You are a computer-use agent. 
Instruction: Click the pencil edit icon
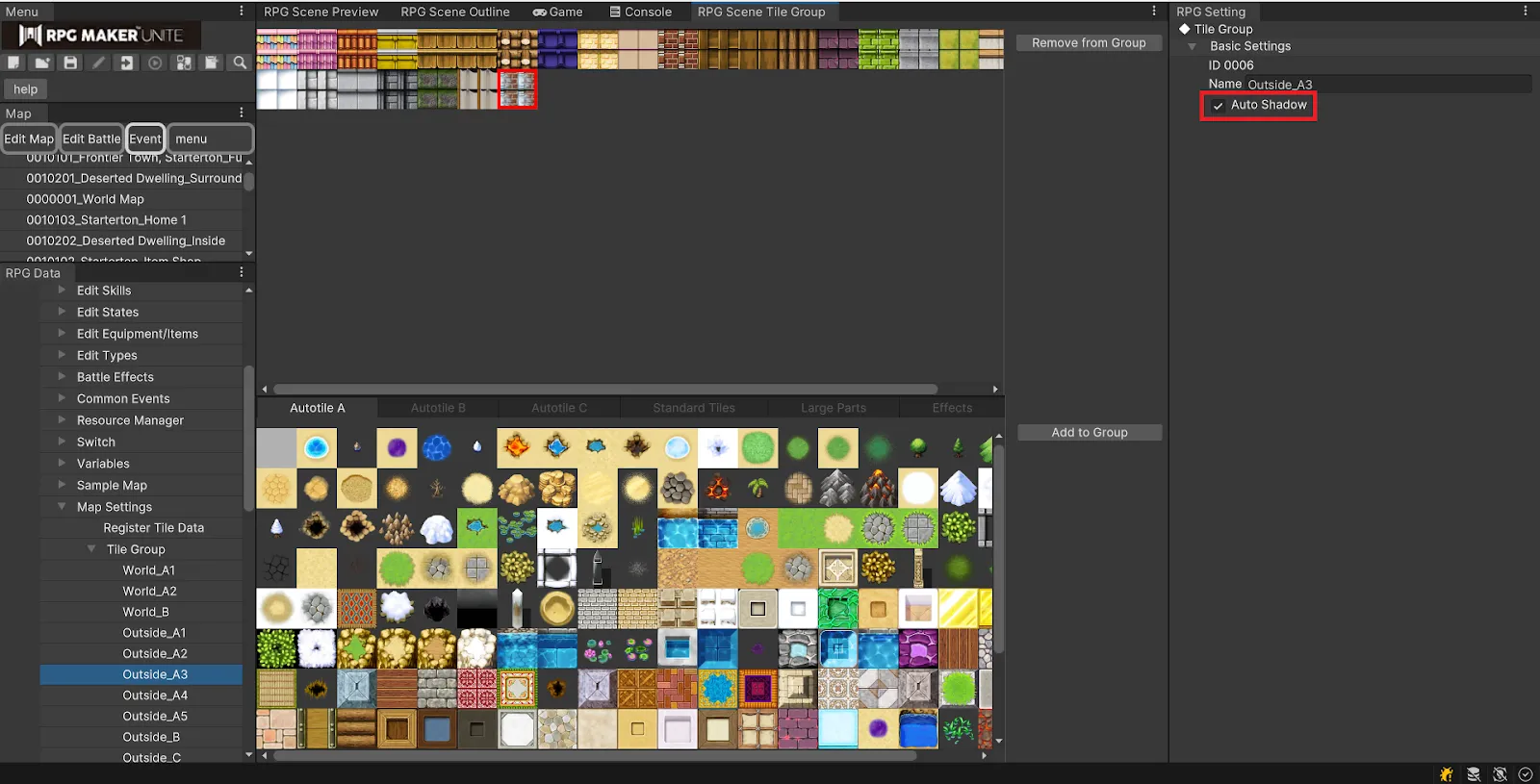coord(98,63)
